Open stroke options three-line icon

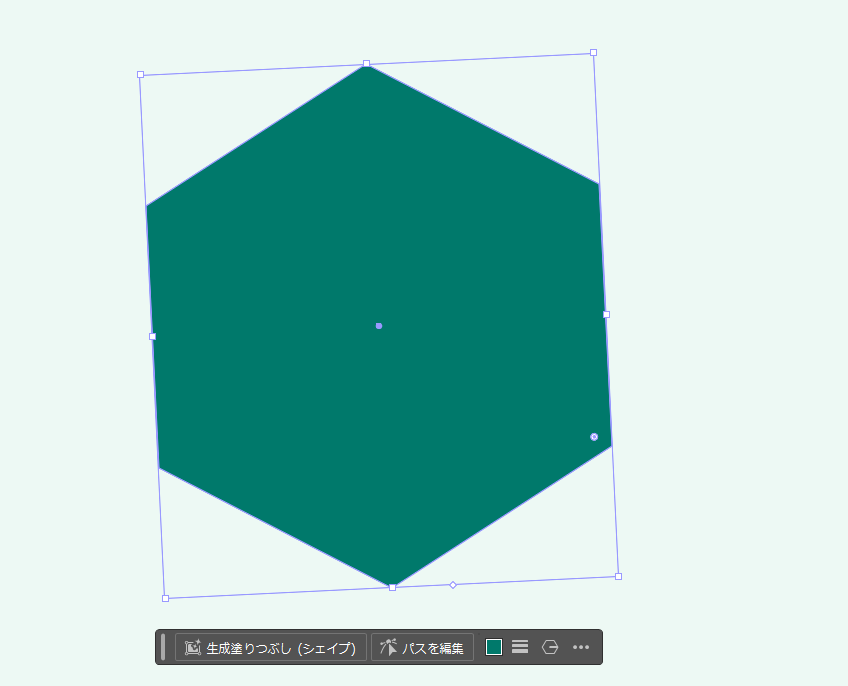(x=520, y=647)
